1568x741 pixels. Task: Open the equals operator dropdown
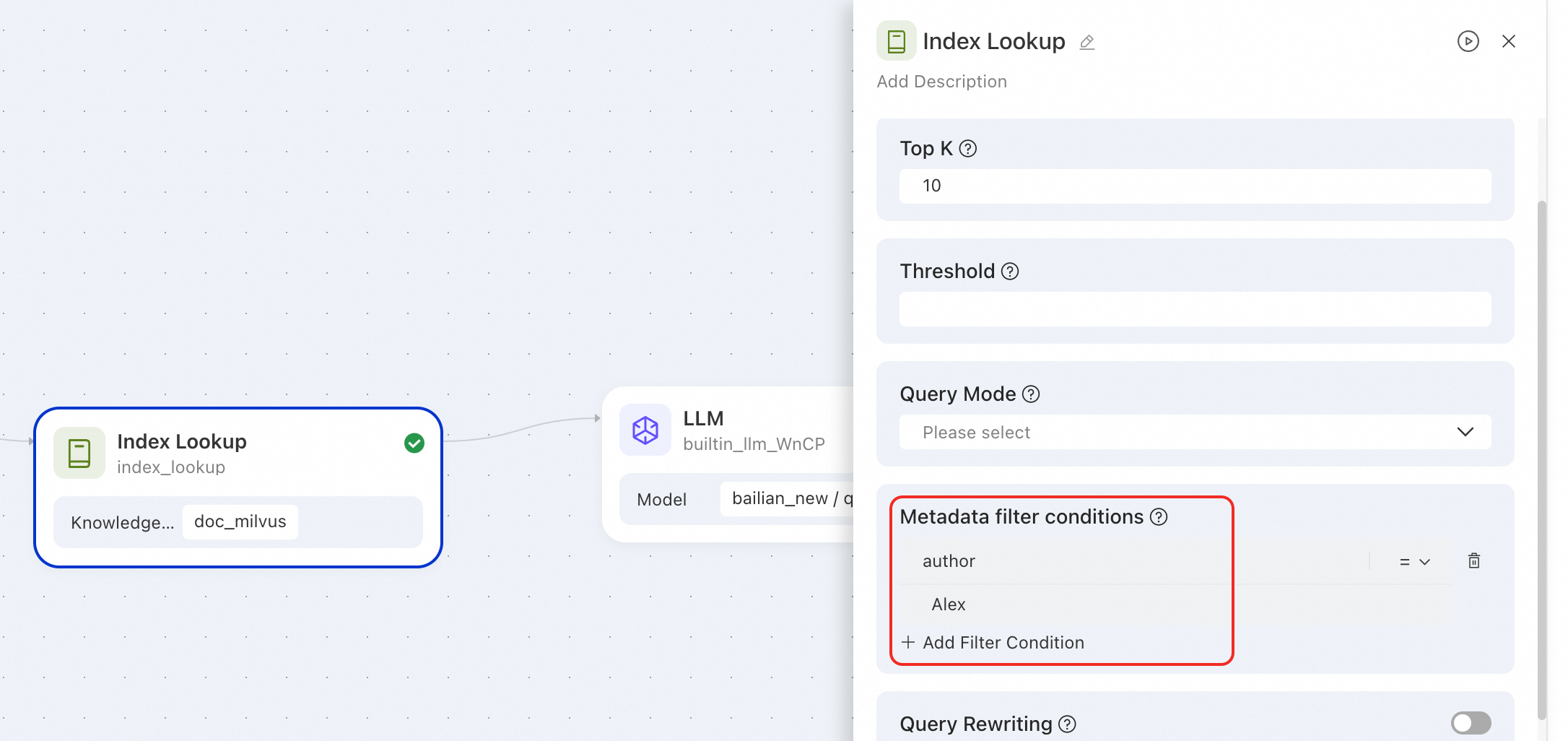(x=1414, y=562)
